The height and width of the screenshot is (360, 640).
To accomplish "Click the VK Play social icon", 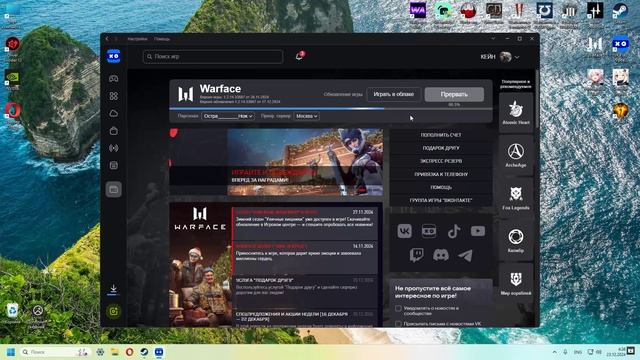I will pyautogui.click(x=429, y=231).
